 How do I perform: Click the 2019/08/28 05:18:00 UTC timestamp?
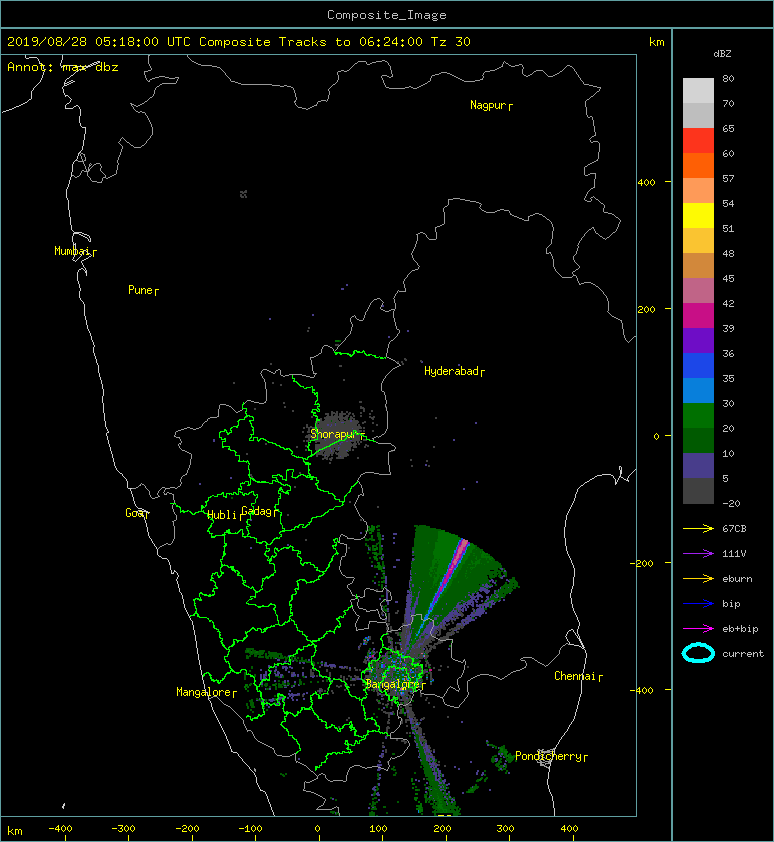coord(99,42)
